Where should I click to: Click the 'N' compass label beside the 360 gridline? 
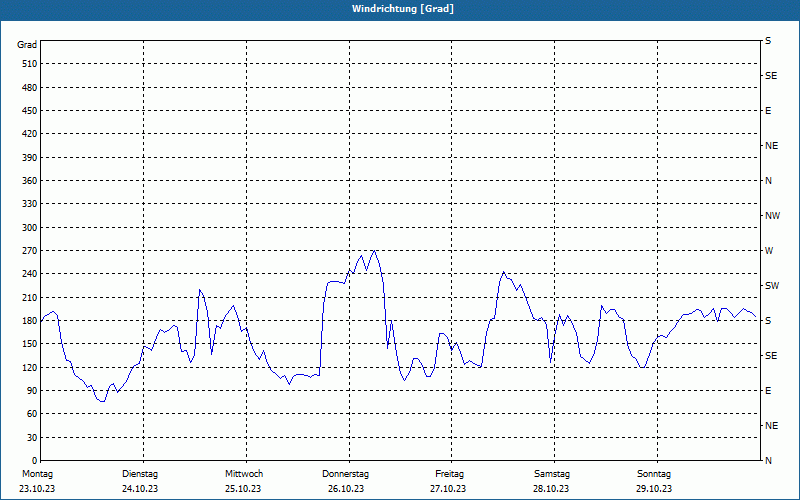coord(768,181)
